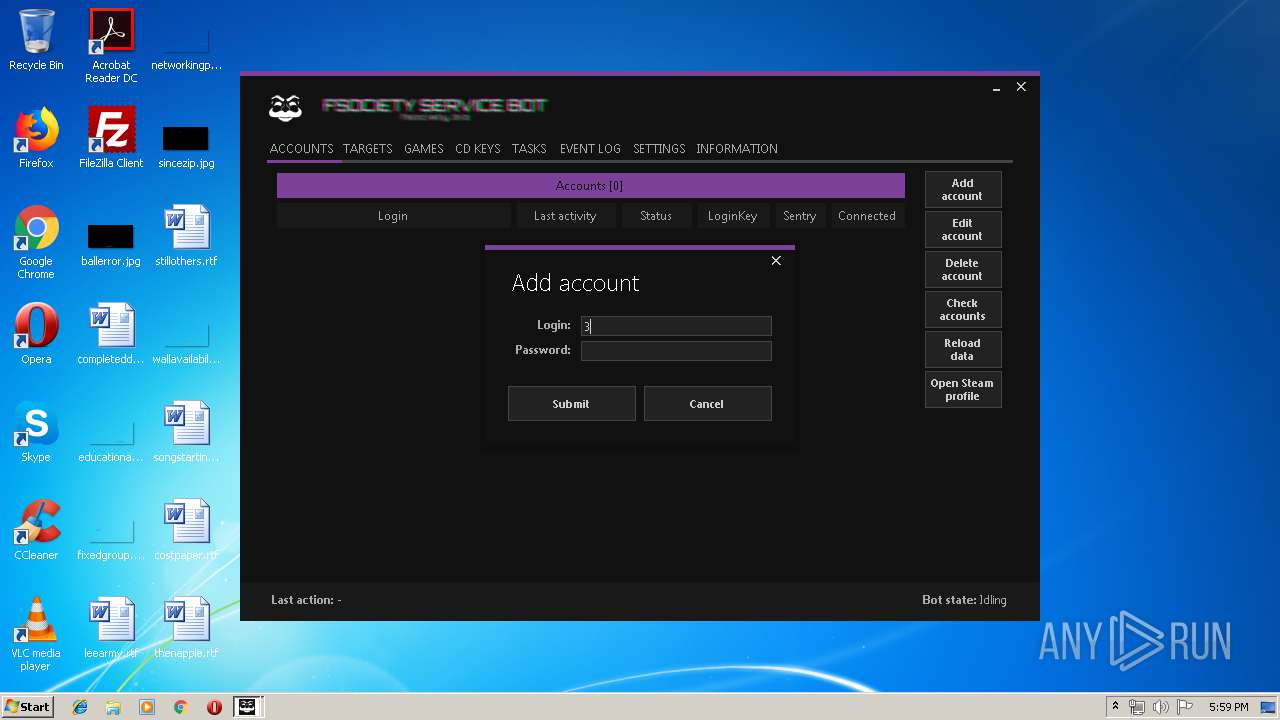Launch FileZilla Client shortcut
Viewport: 1280px width, 720px height.
coord(111,138)
